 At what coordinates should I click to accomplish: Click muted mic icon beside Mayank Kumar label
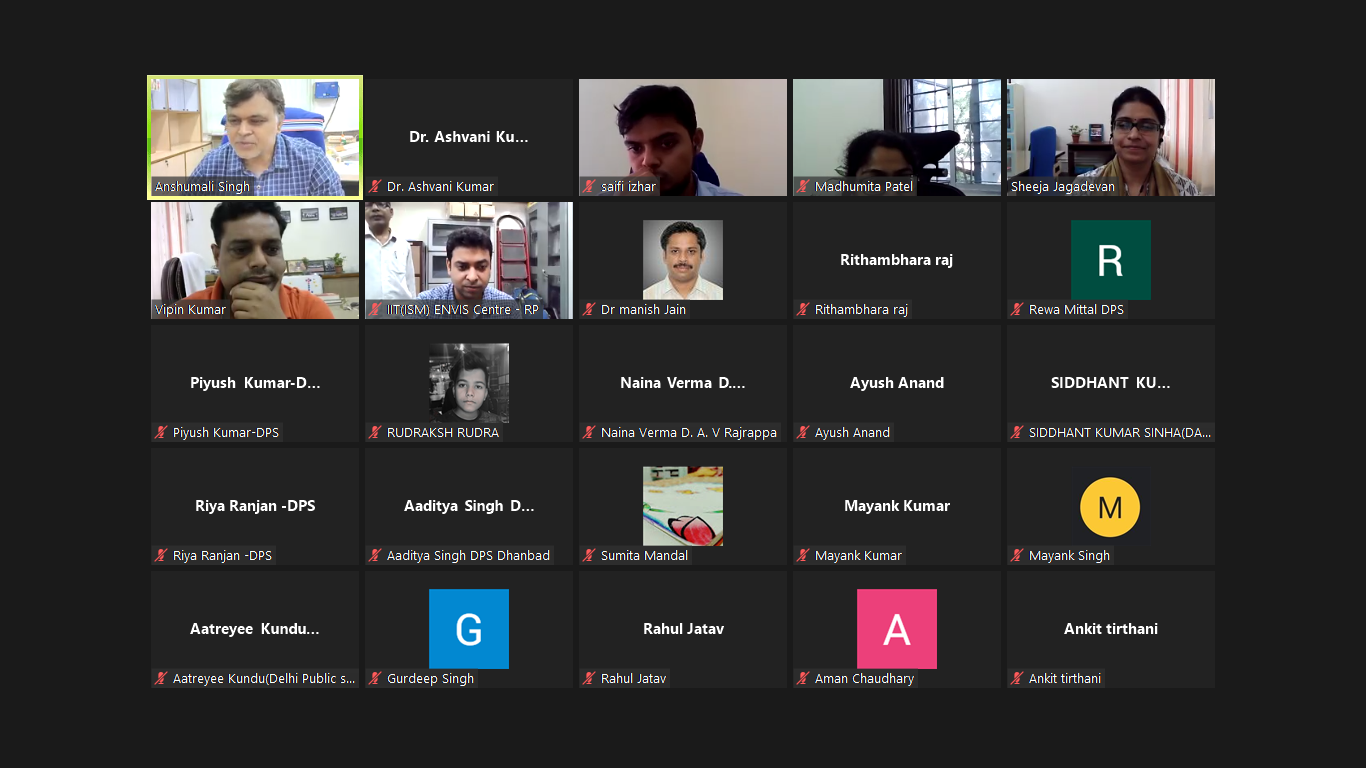[x=803, y=556]
